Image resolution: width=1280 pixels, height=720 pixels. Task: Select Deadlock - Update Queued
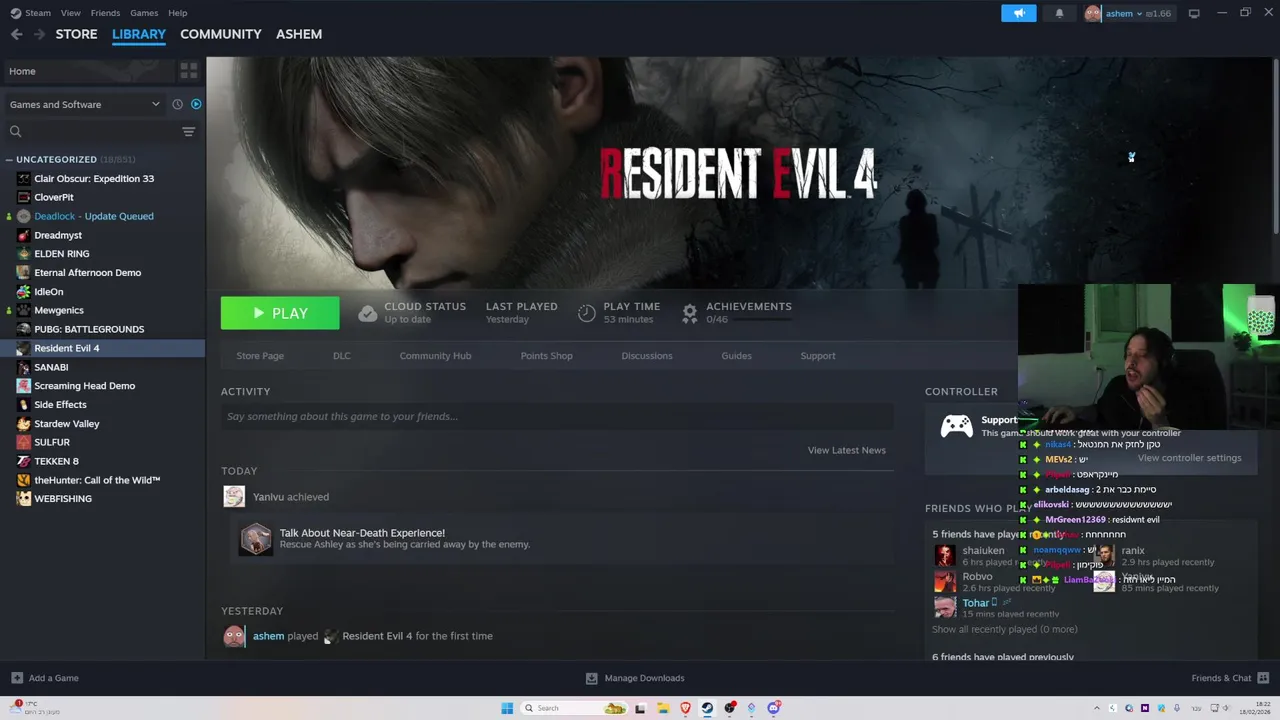coord(94,216)
